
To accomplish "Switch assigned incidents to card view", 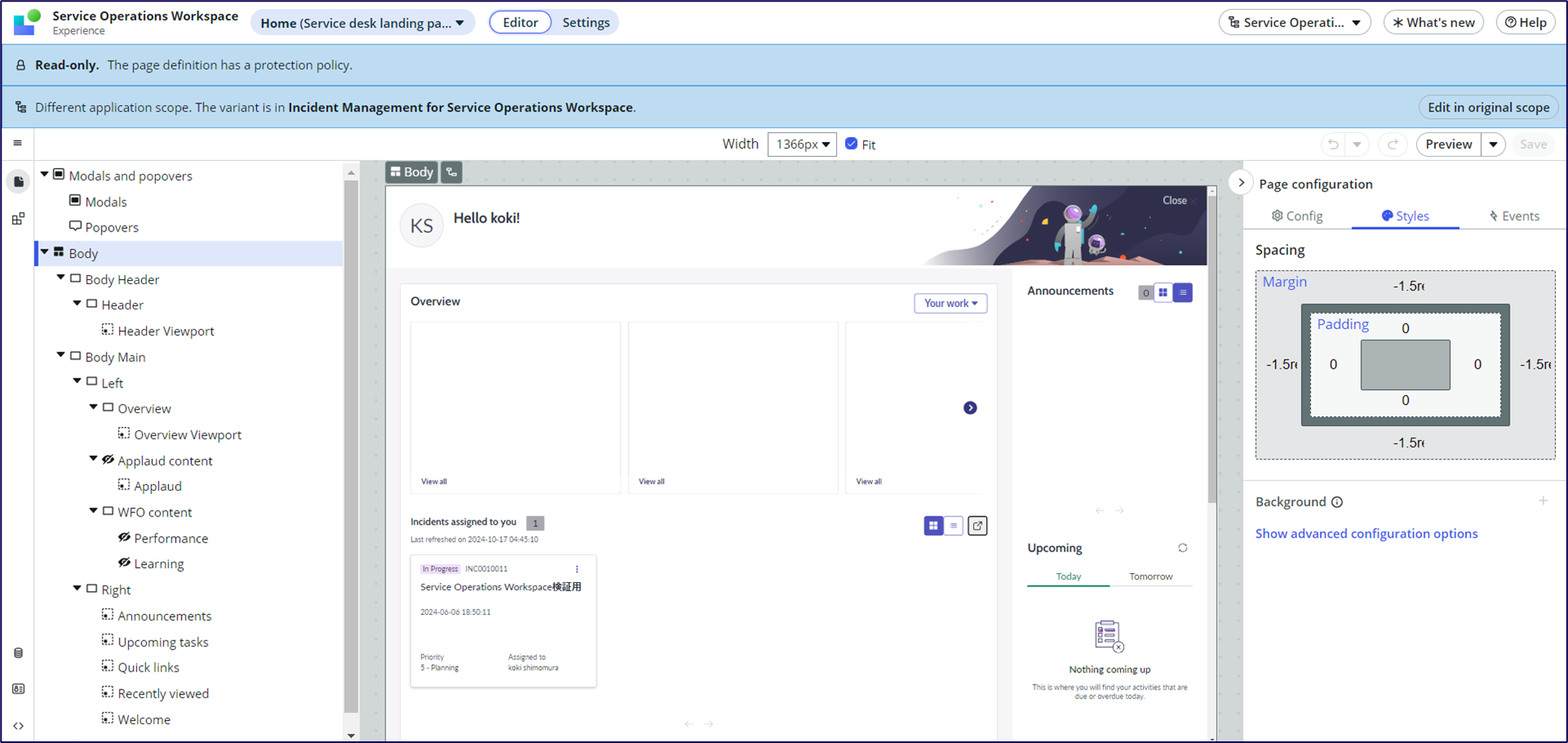I will click(933, 525).
